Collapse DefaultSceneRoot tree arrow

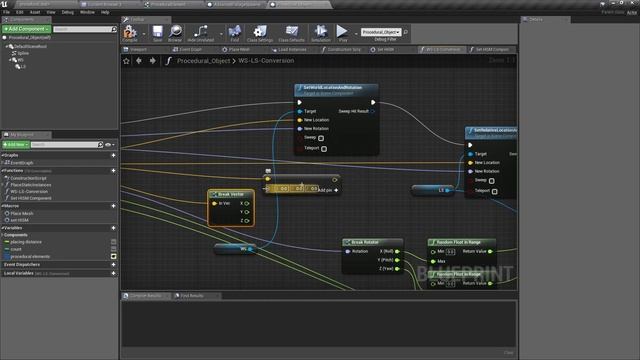click(6, 47)
